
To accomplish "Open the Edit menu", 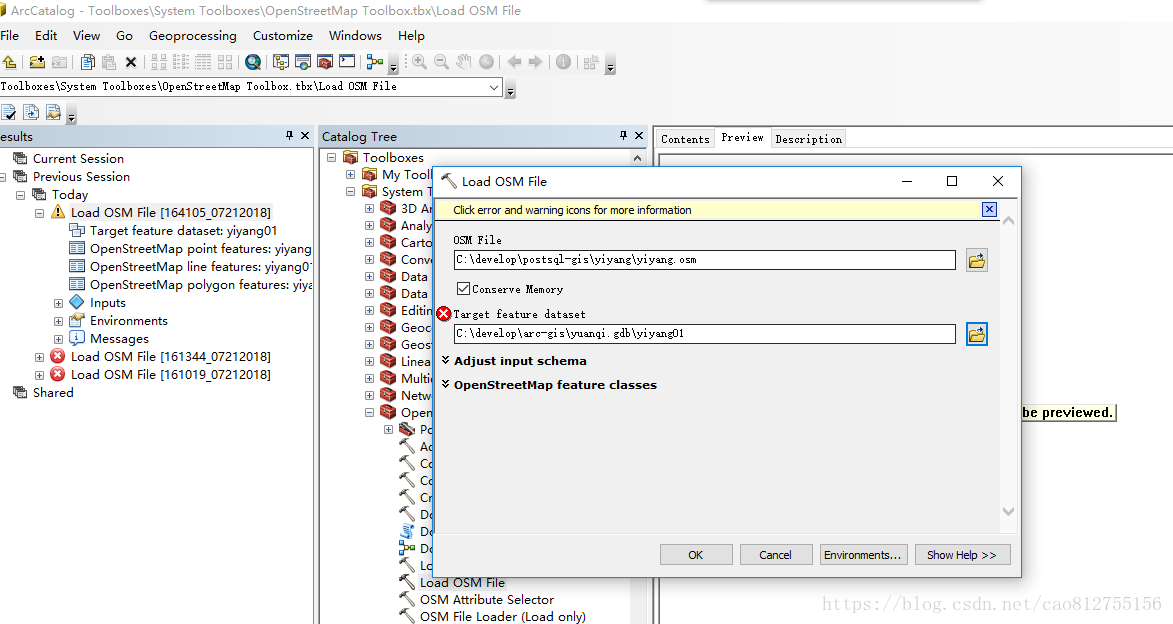I will coord(46,35).
